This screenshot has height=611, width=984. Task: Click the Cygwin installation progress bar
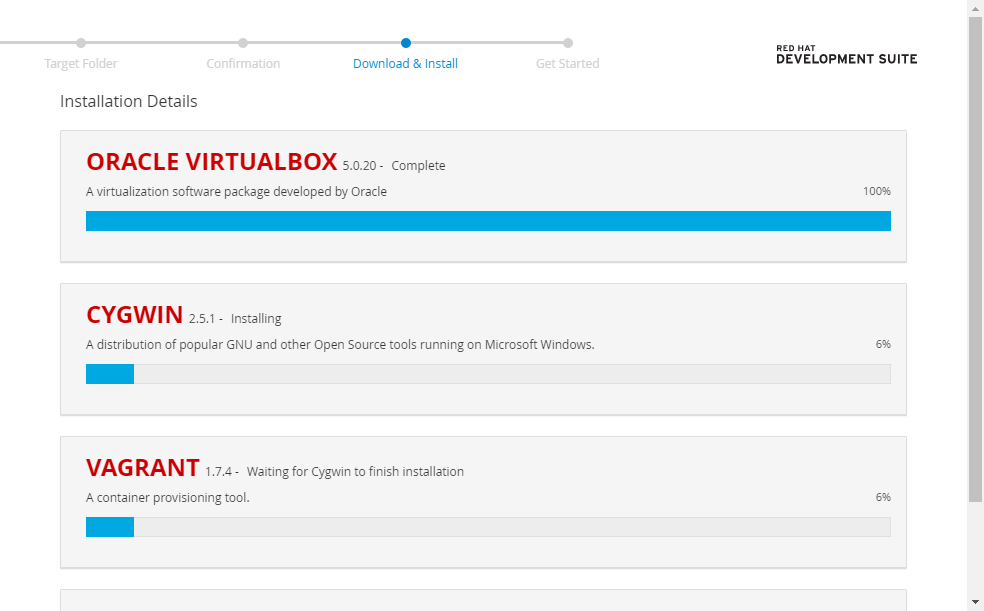pyautogui.click(x=488, y=374)
